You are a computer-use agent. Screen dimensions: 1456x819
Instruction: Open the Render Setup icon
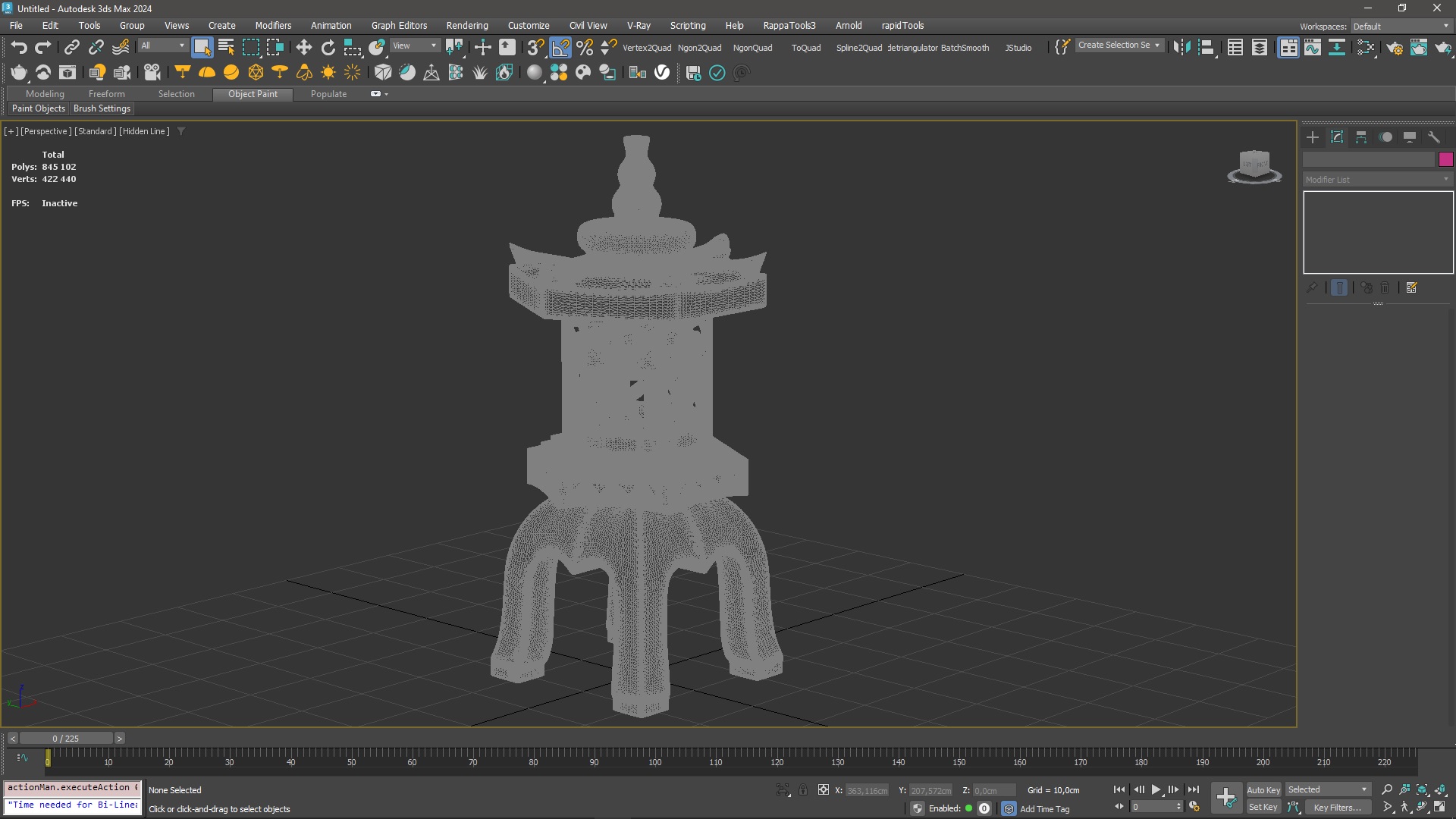(1395, 47)
